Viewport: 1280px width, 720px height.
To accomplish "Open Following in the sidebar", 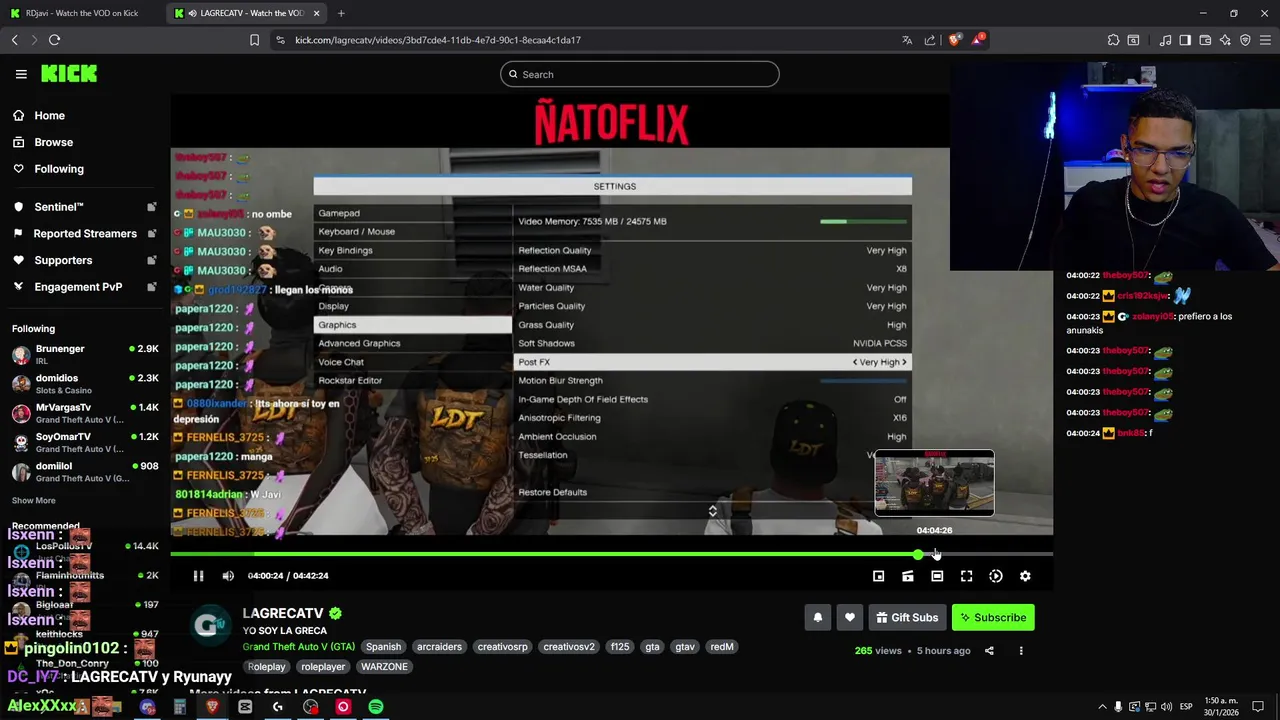I will pyautogui.click(x=59, y=169).
